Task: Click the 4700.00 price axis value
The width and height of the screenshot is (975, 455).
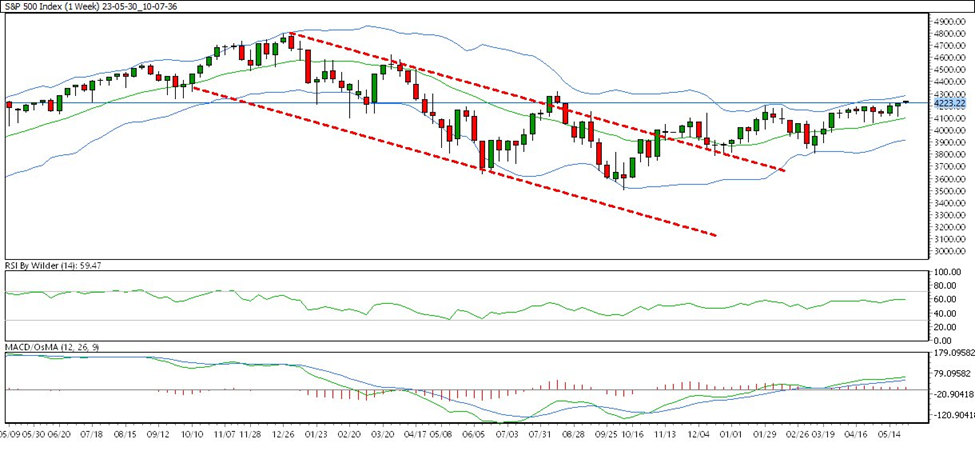Action: [950, 46]
